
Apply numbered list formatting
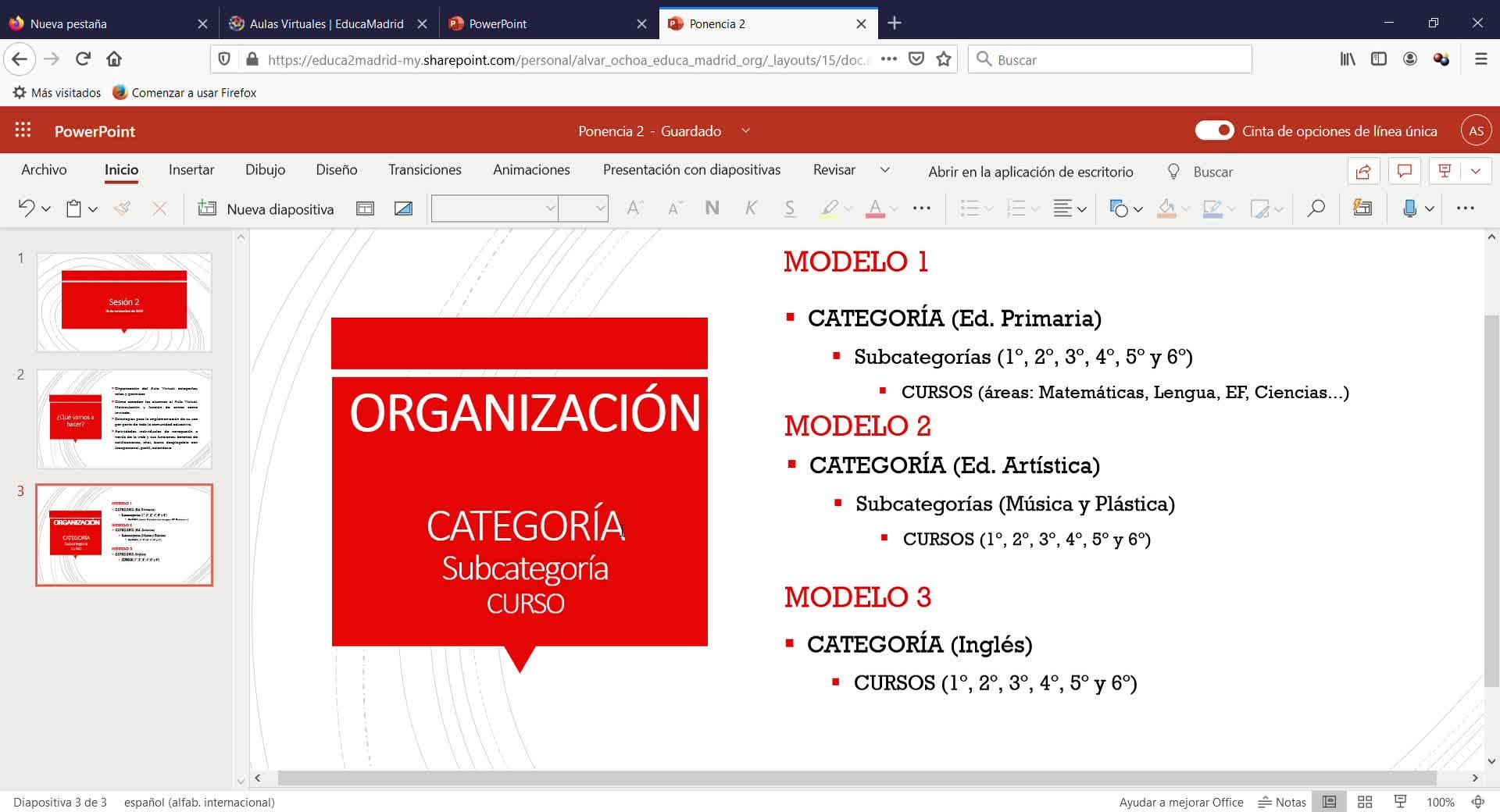[x=1016, y=208]
